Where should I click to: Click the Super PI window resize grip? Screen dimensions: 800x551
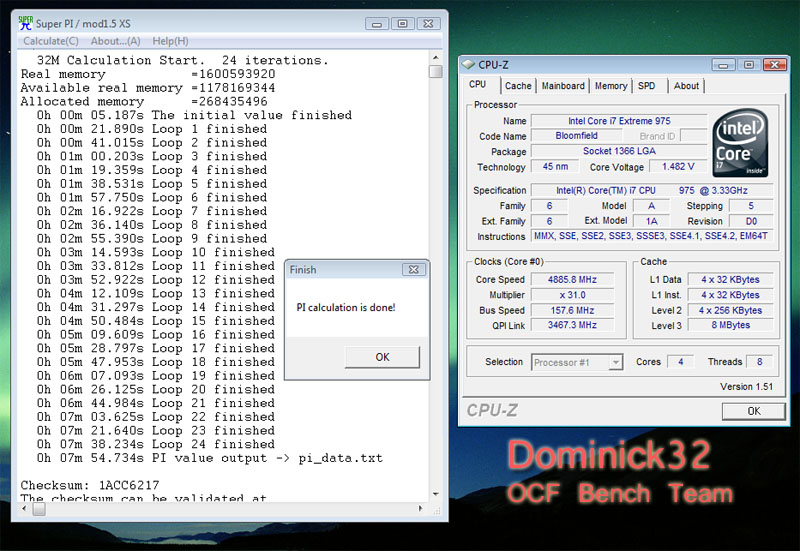click(437, 510)
